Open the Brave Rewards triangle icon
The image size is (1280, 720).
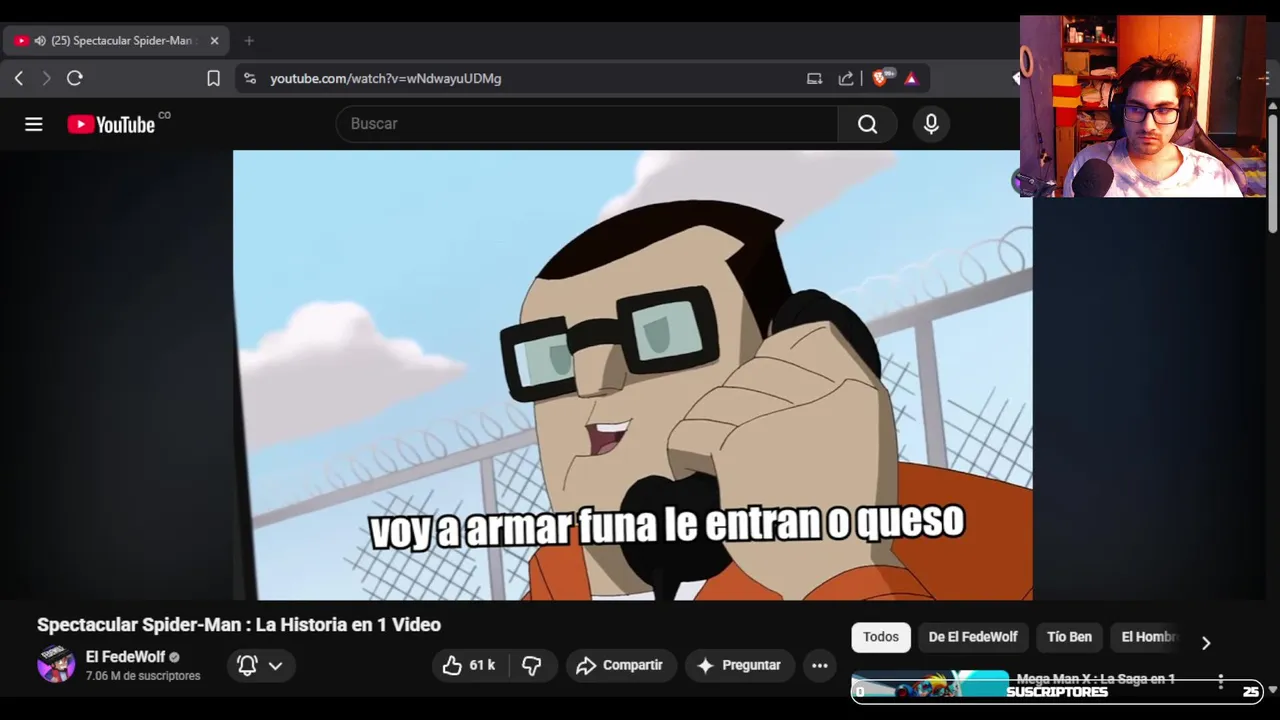pos(911,78)
